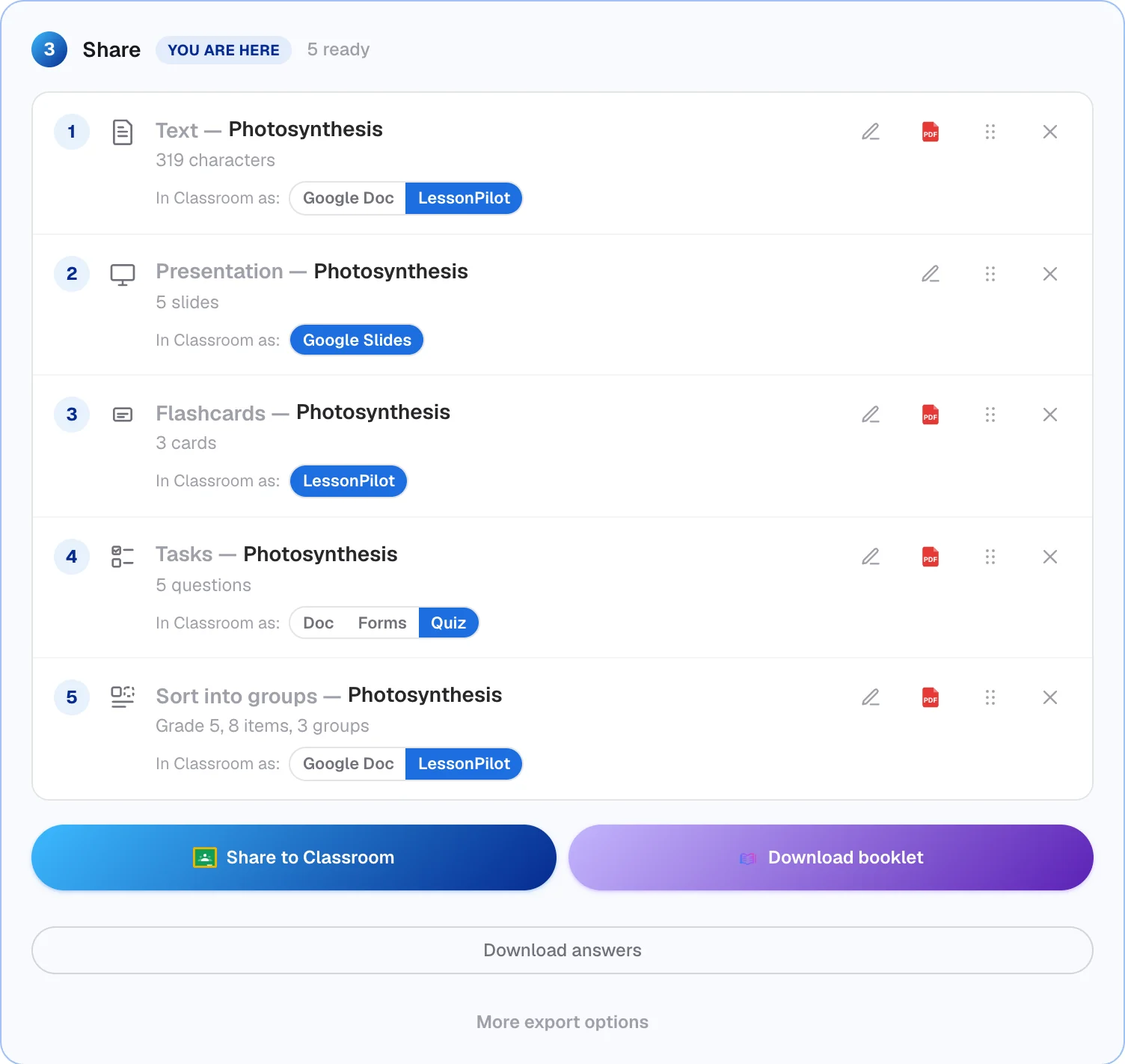The width and height of the screenshot is (1125, 1064).
Task: Remove the Sort into groups item
Action: 1050,697
